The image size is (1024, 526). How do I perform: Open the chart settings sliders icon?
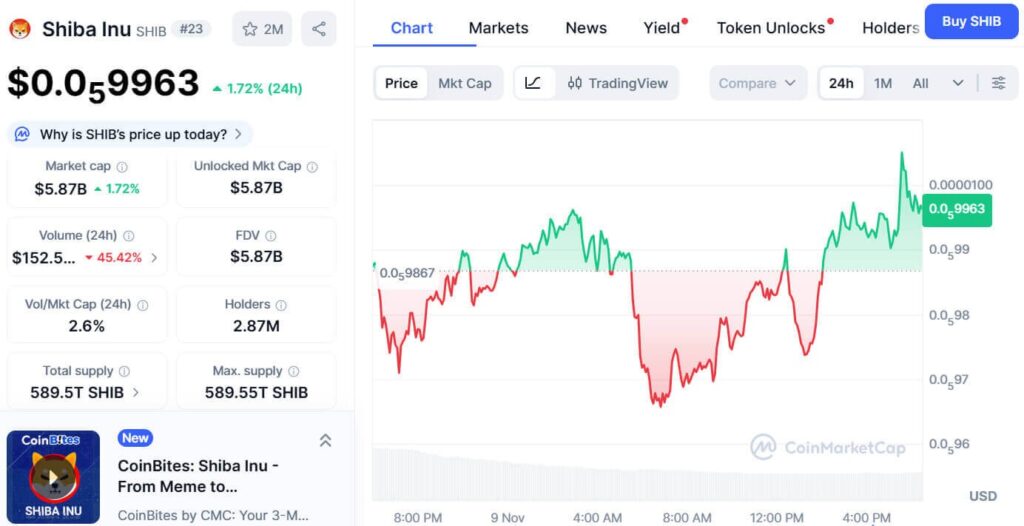pos(998,83)
